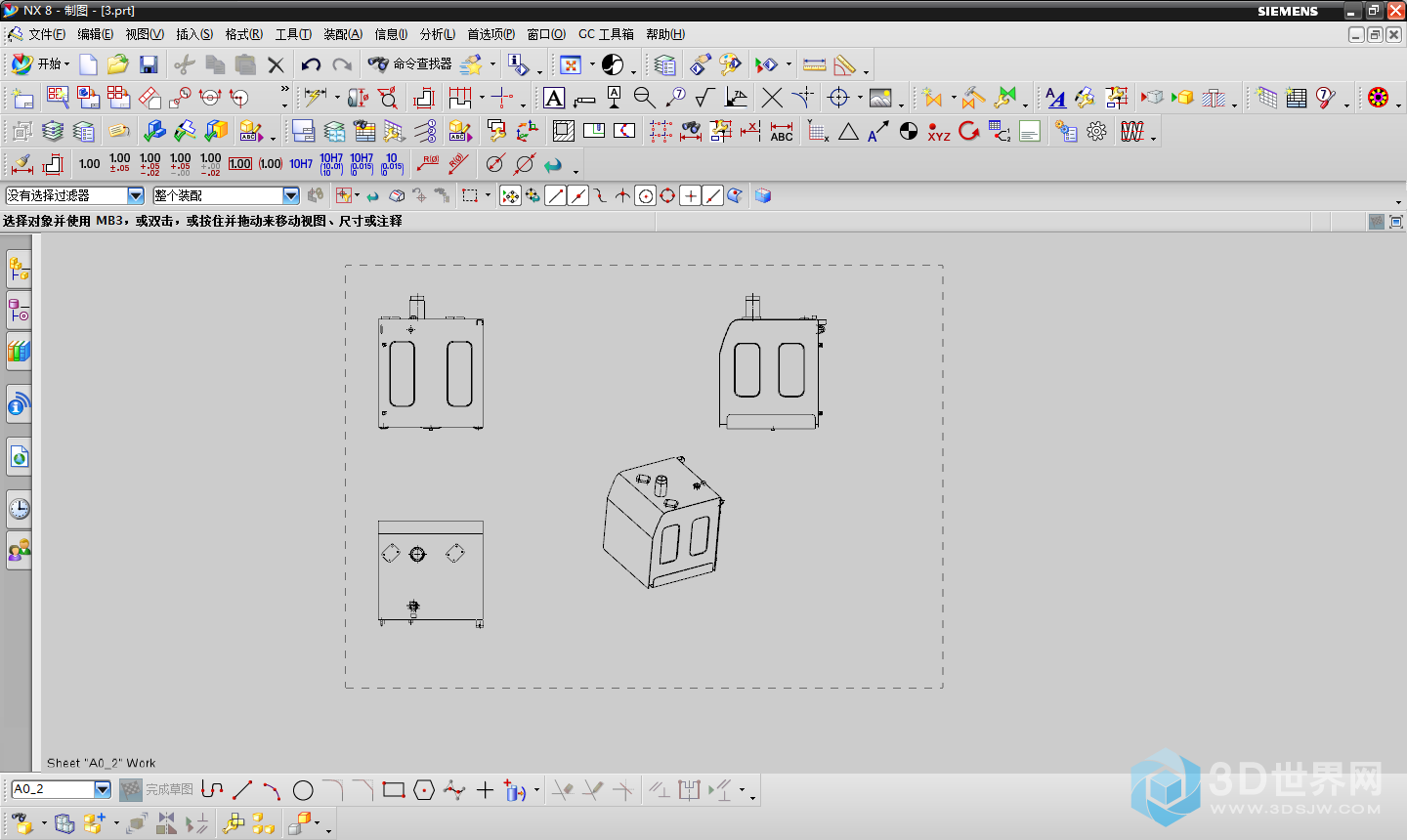Select the Rectangle sketch tool
The height and width of the screenshot is (840, 1407).
(x=394, y=790)
